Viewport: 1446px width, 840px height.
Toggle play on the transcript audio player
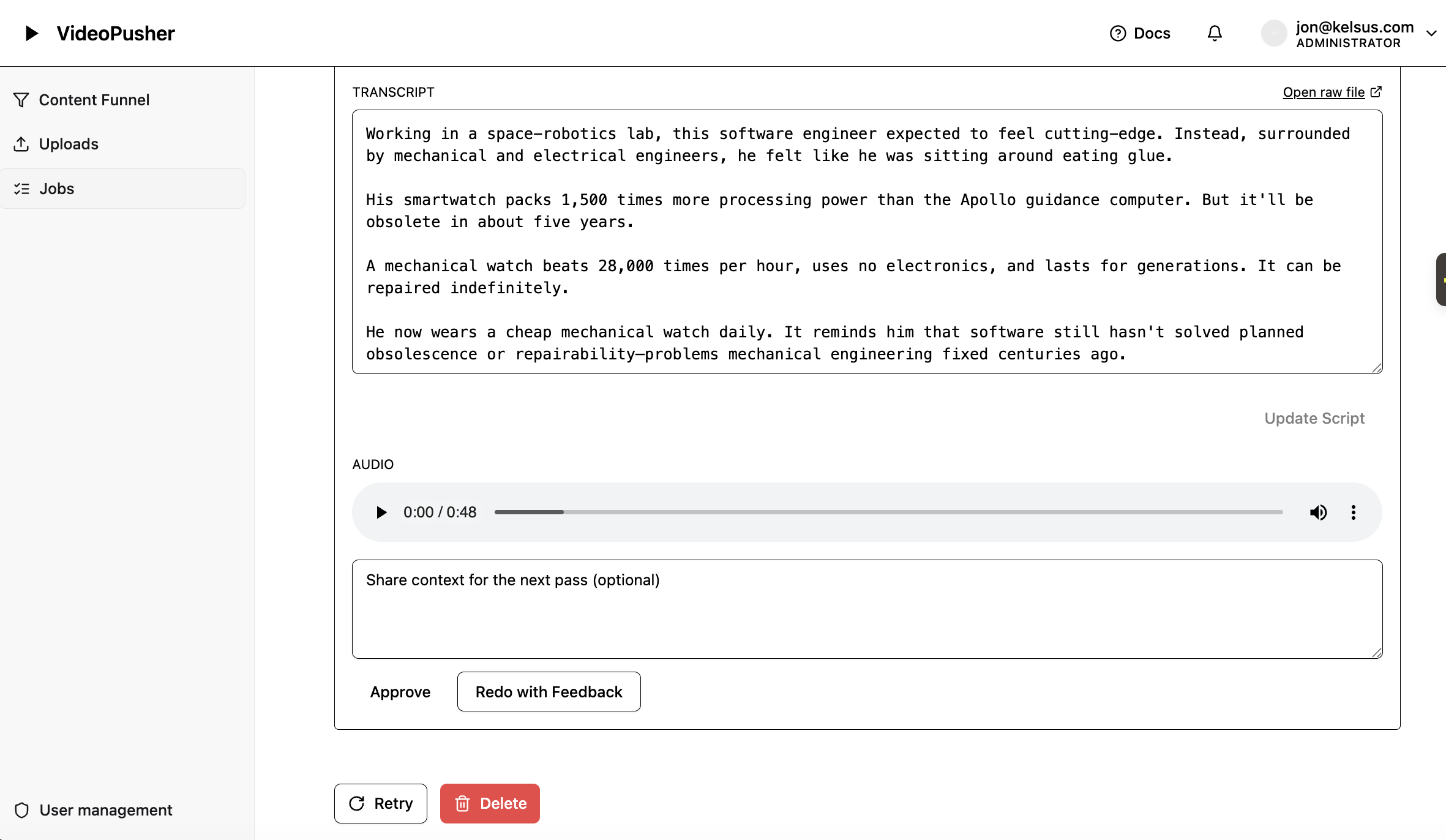point(381,512)
